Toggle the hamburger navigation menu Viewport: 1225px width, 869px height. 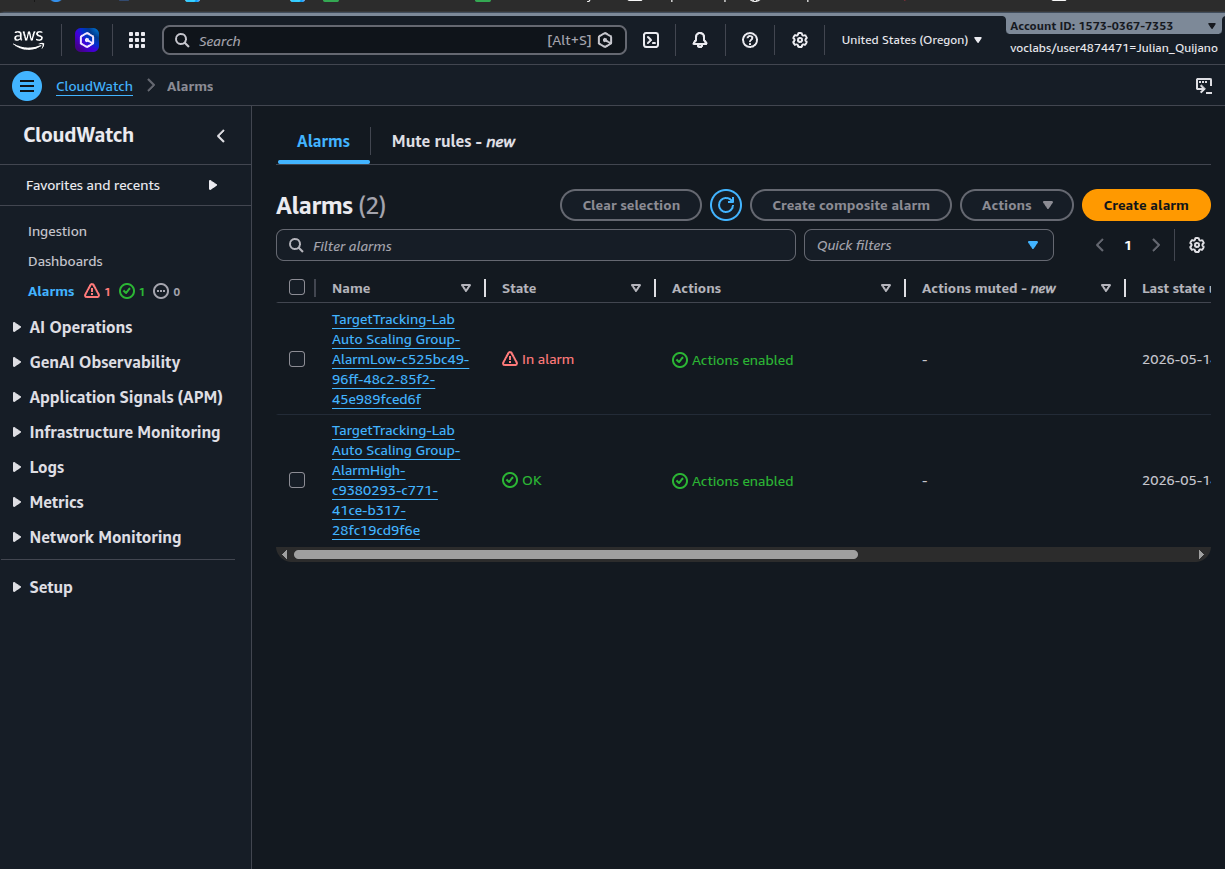pos(27,86)
